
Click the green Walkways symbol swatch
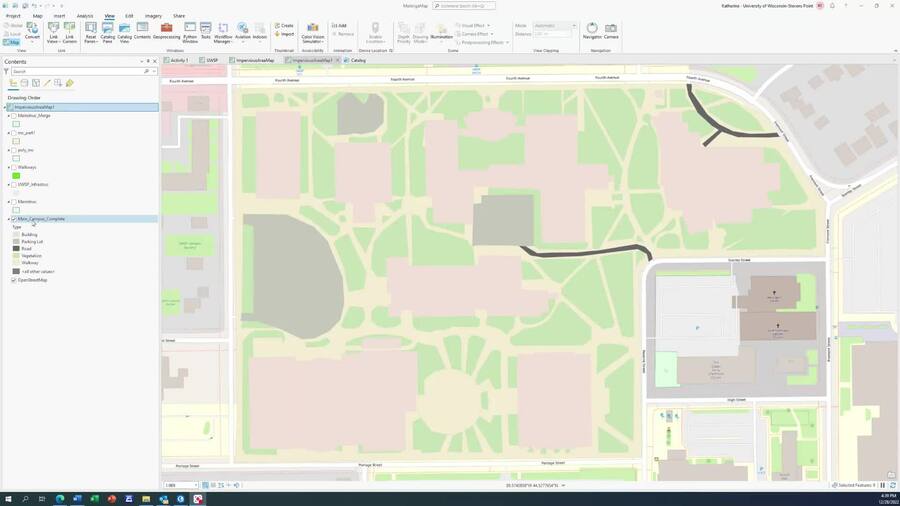pyautogui.click(x=16, y=176)
